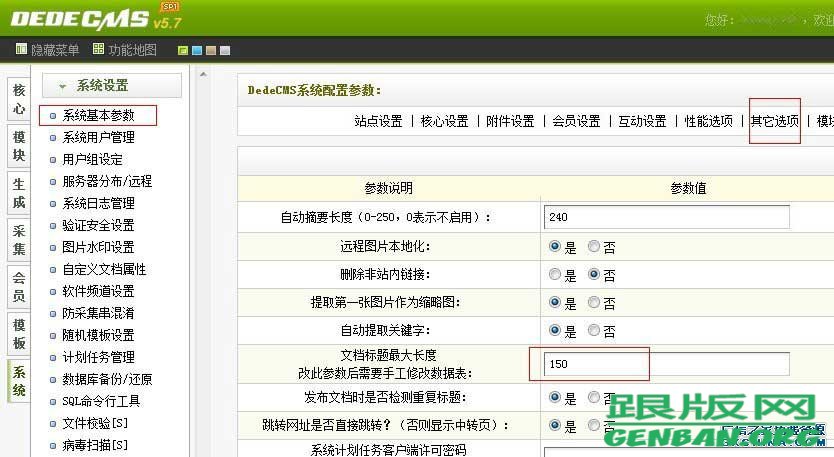Image resolution: width=834 pixels, height=457 pixels.
Task: Set 自动提取关键字 to 否
Action: tap(594, 330)
